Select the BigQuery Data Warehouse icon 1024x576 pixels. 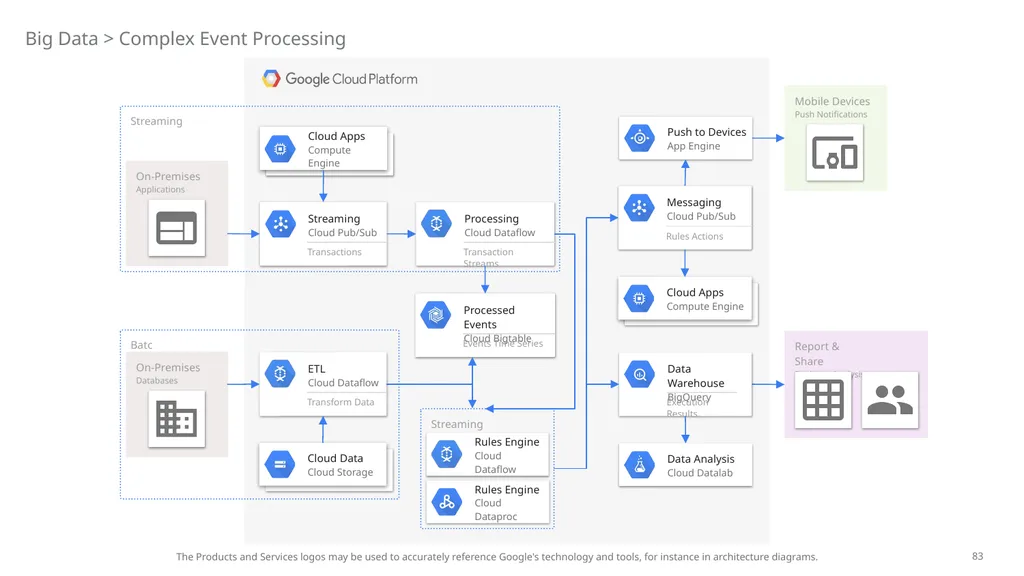[x=639, y=375]
